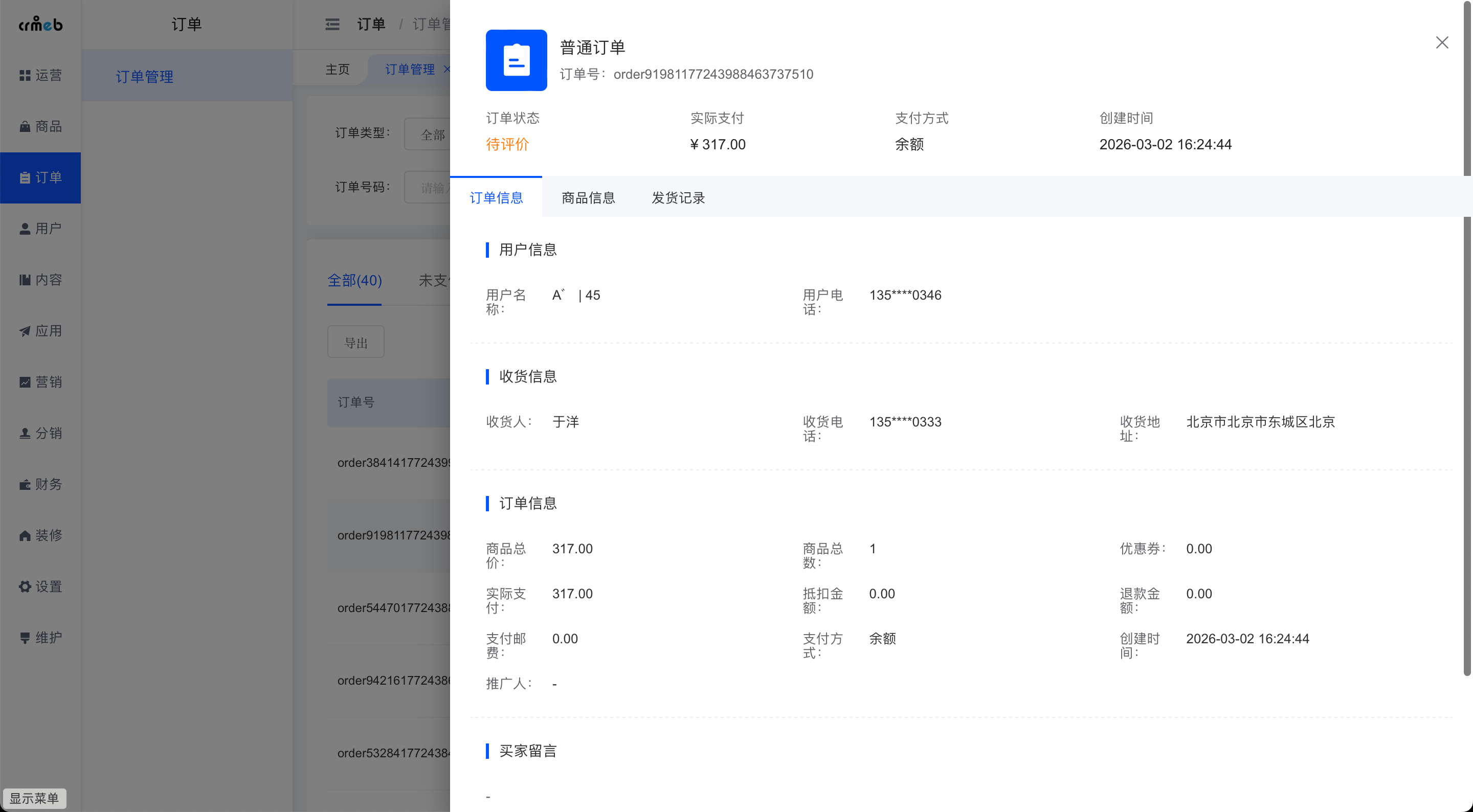Open the 设置 gear icon menu
This screenshot has width=1473, height=812.
25,587
